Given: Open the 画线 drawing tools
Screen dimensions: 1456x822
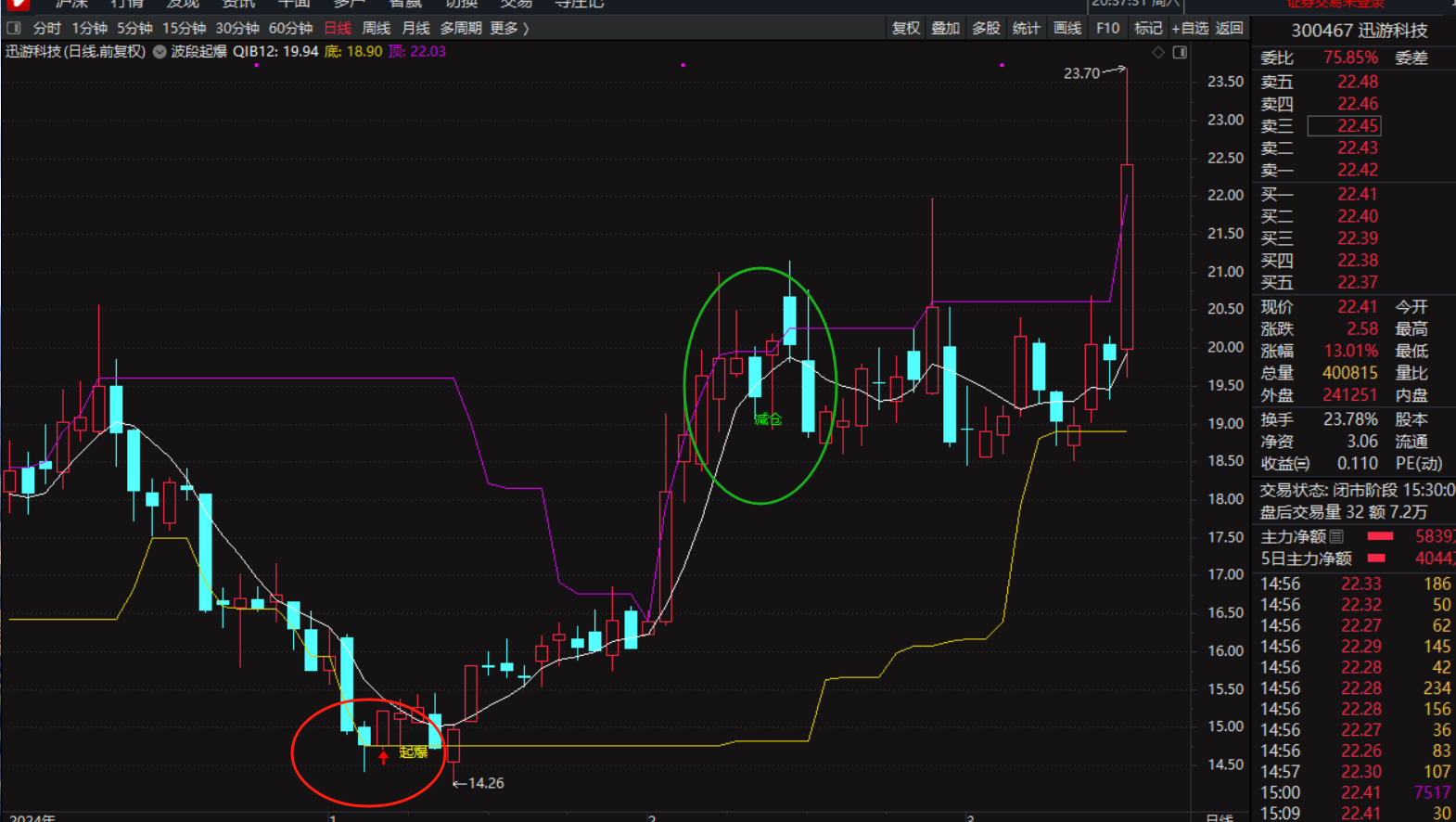Looking at the screenshot, I should coord(1067,29).
